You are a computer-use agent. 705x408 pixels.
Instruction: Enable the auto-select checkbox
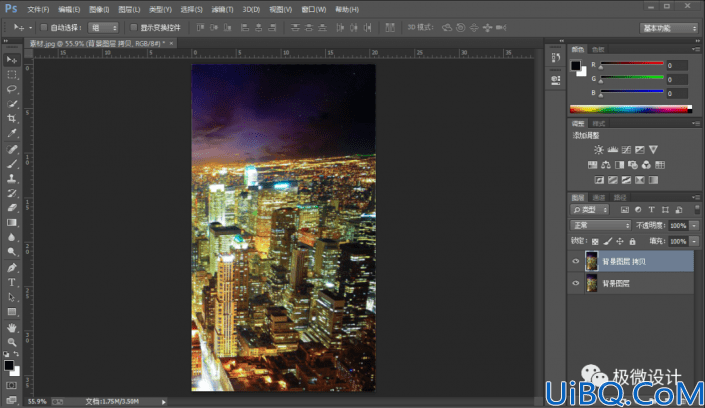pyautogui.click(x=44, y=27)
